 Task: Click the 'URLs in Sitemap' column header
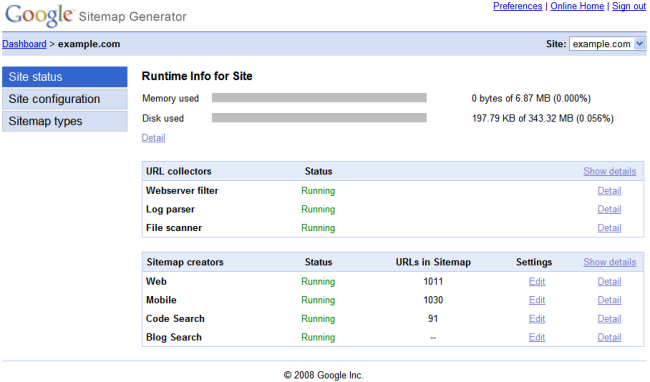[x=433, y=262]
